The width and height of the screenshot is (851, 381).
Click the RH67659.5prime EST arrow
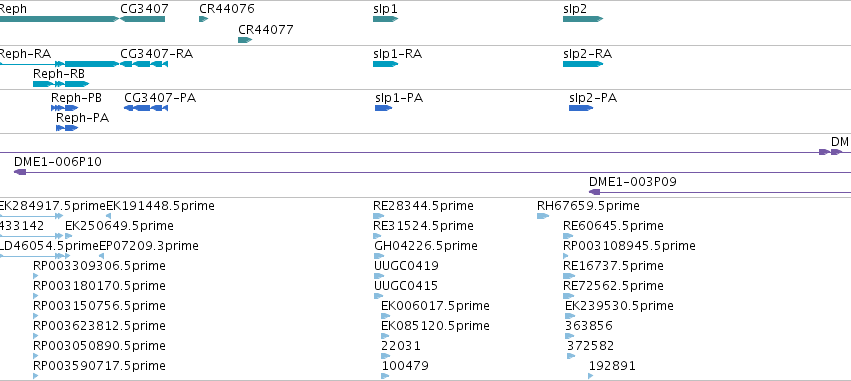(543, 216)
